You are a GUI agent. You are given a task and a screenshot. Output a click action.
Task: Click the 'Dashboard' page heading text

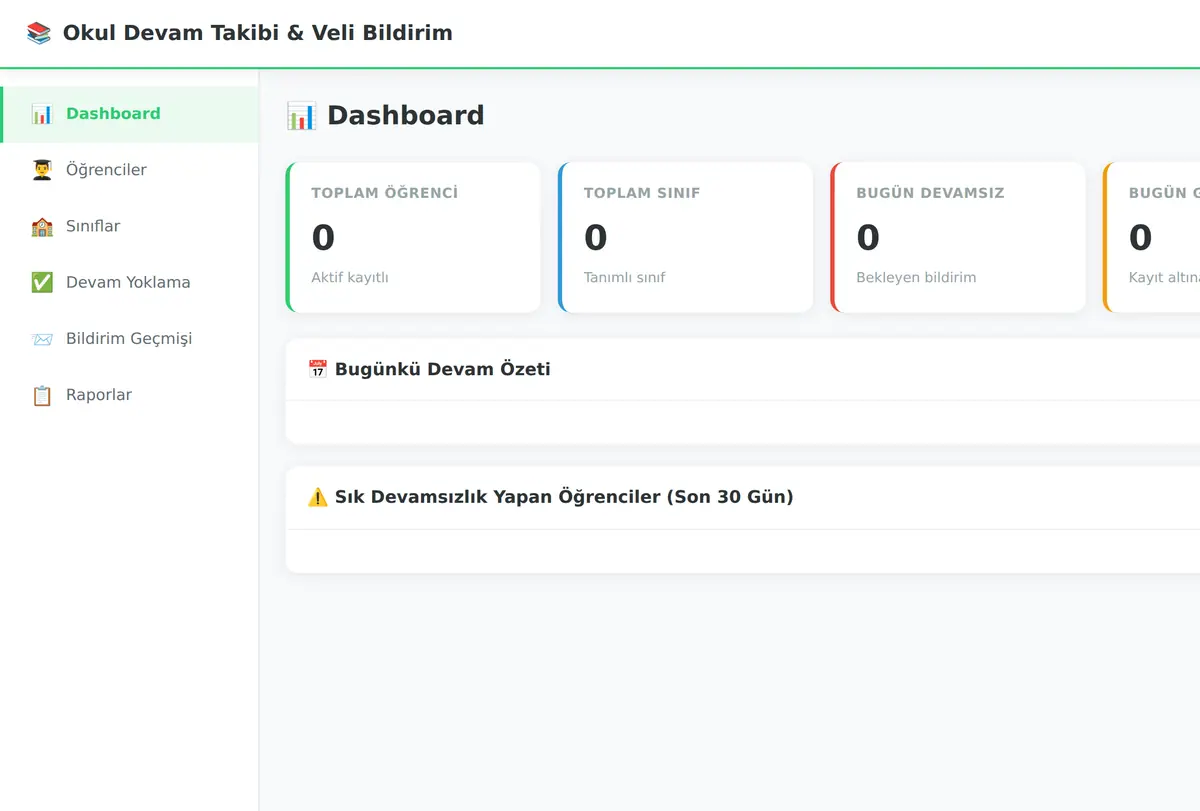406,116
